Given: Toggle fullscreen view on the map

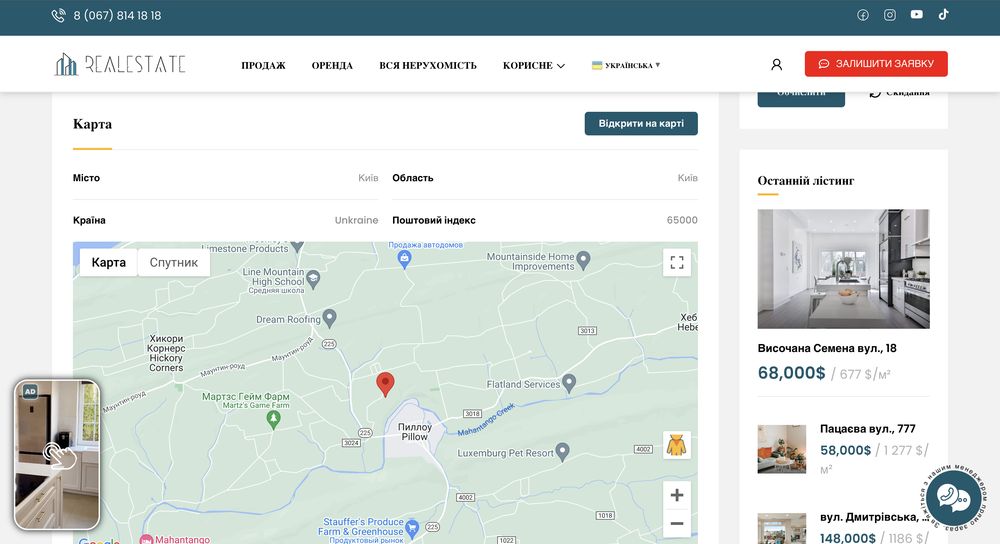Looking at the screenshot, I should coord(677,262).
